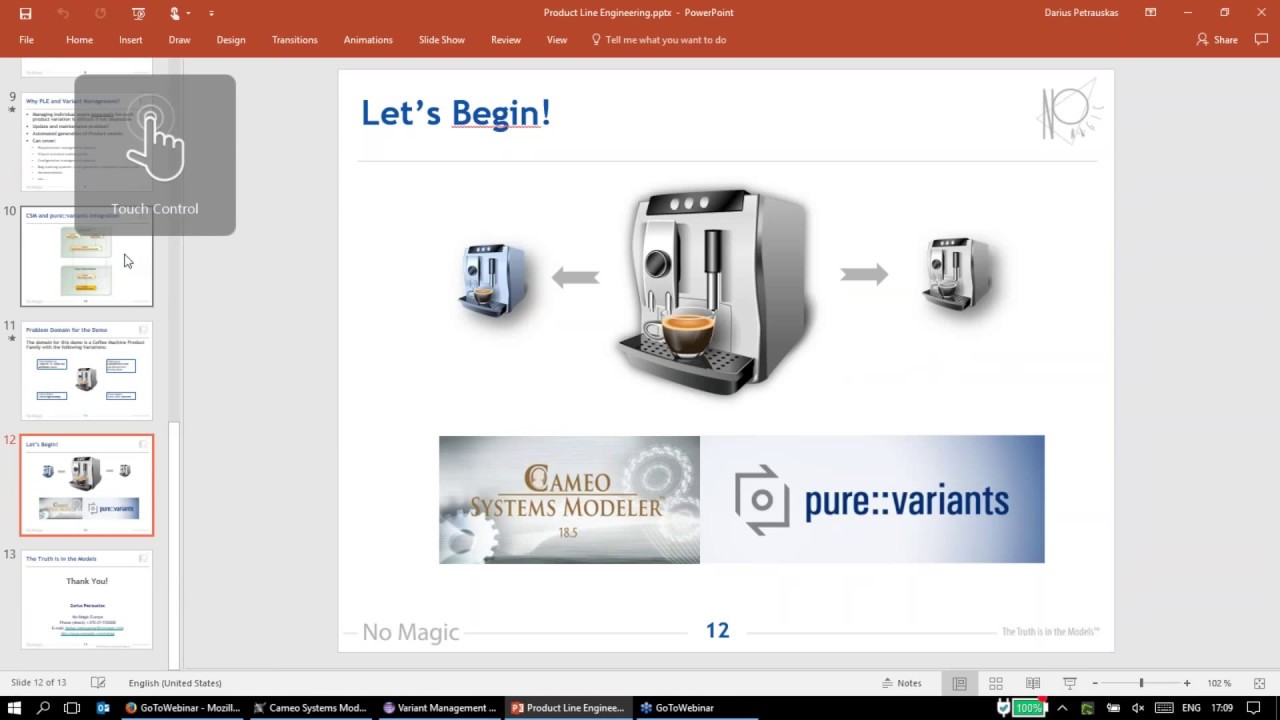Select the small coffee machine on the right
The width and height of the screenshot is (1280, 720).
pyautogui.click(x=960, y=274)
